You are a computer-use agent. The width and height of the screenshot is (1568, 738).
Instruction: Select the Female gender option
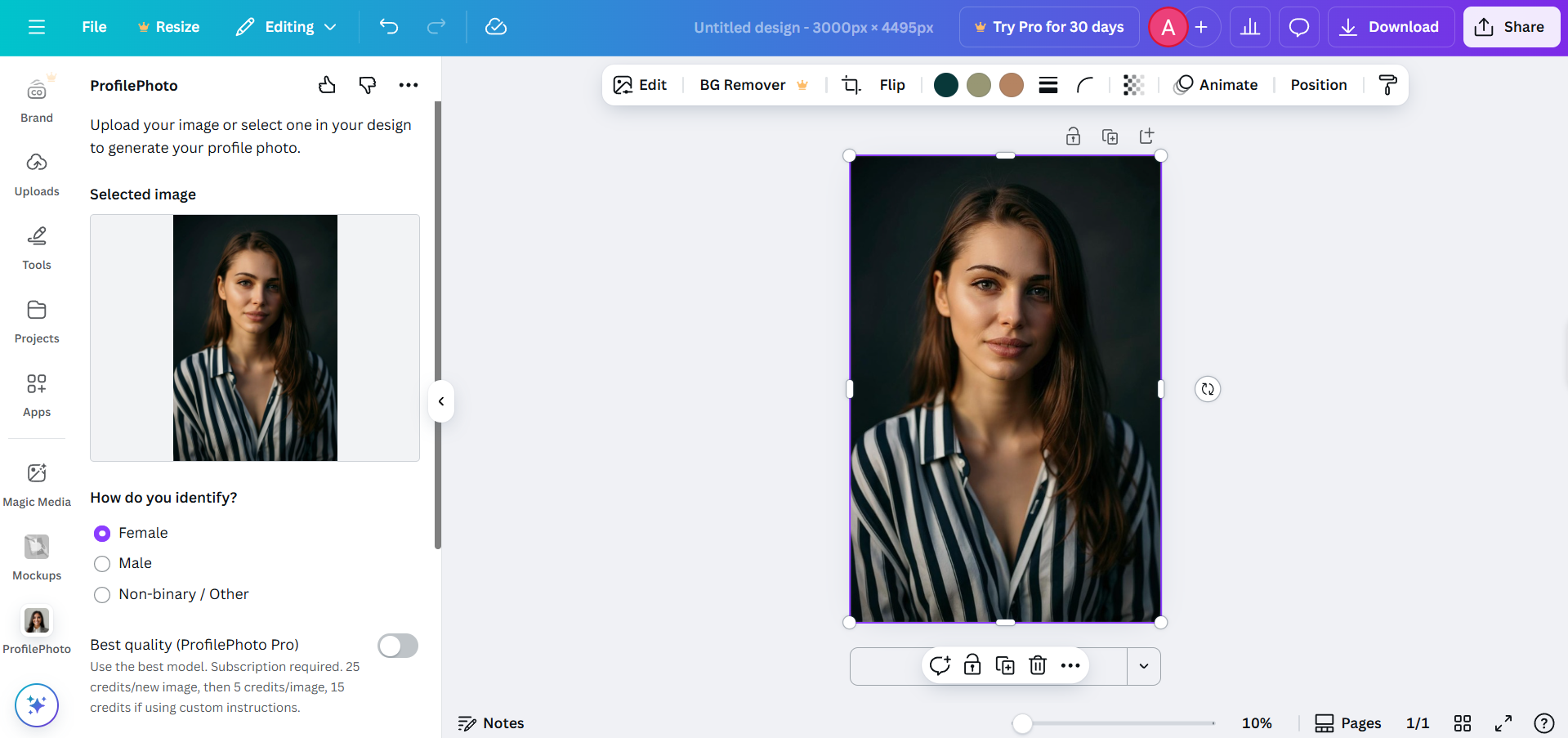[102, 533]
